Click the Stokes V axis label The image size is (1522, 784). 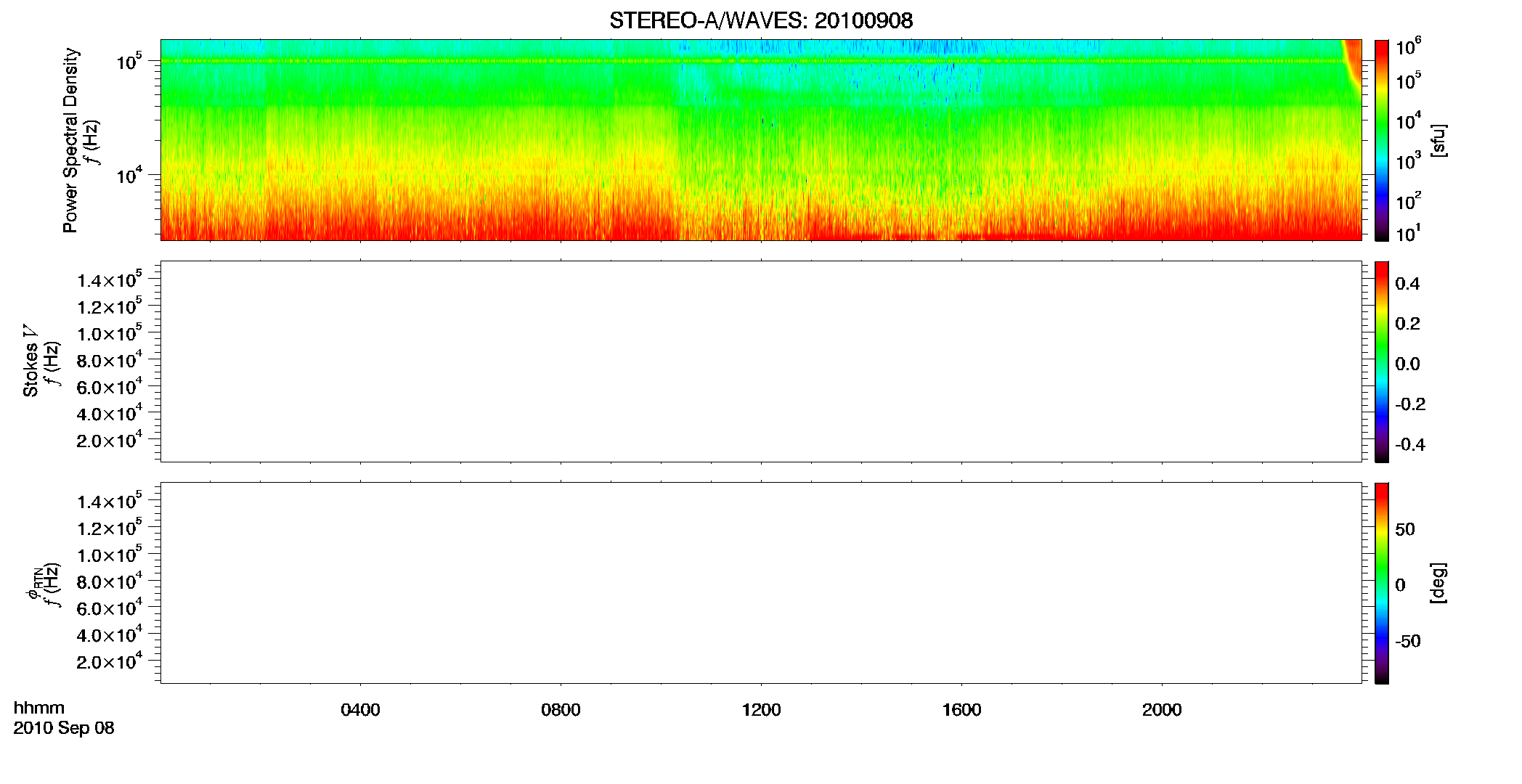(30, 362)
